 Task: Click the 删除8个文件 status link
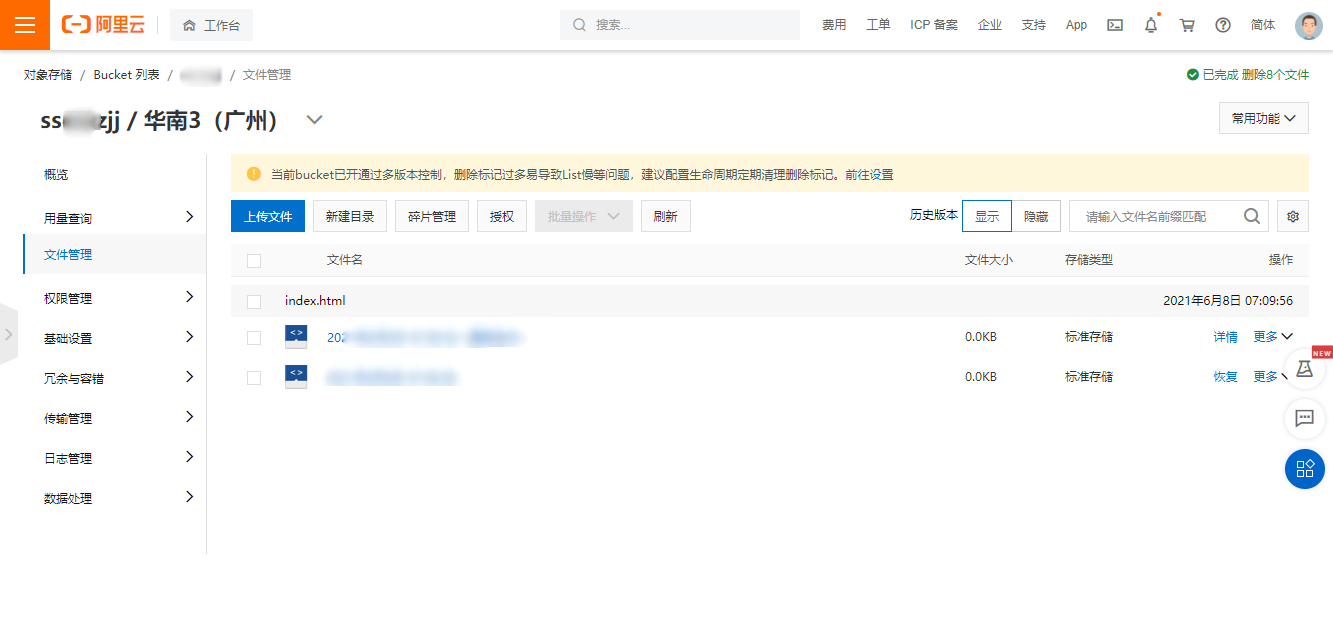pos(1275,75)
